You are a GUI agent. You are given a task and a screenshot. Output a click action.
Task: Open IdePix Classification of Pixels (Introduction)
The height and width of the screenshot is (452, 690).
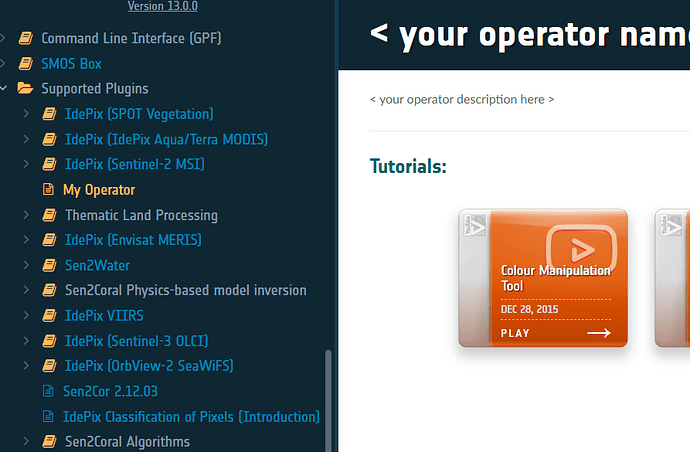tap(191, 416)
